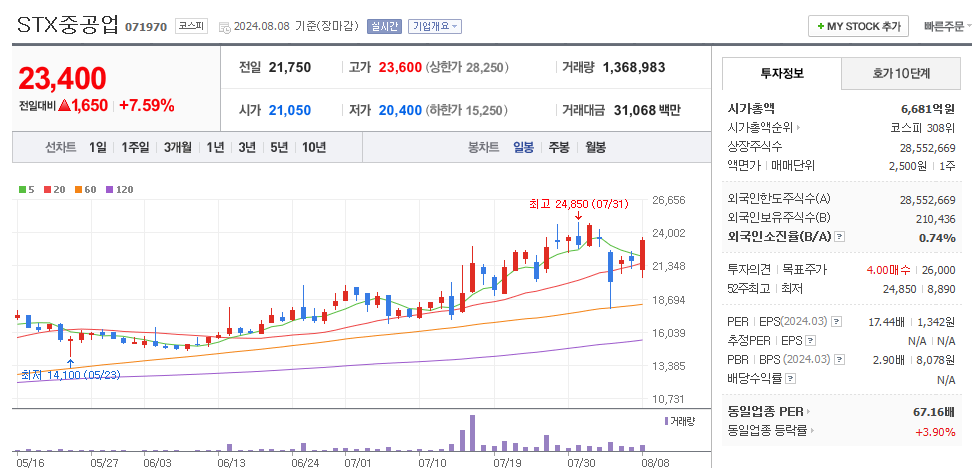Viewport: 976px width, 468px height.
Task: Click the plus icon in MY STOCK 추가
Action: click(821, 27)
